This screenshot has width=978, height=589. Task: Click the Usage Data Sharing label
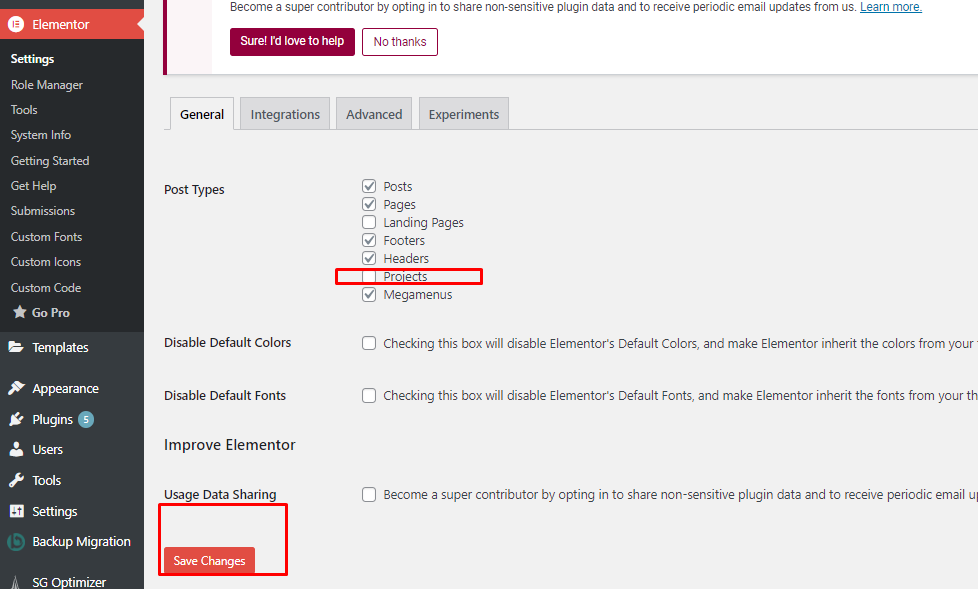tap(220, 495)
